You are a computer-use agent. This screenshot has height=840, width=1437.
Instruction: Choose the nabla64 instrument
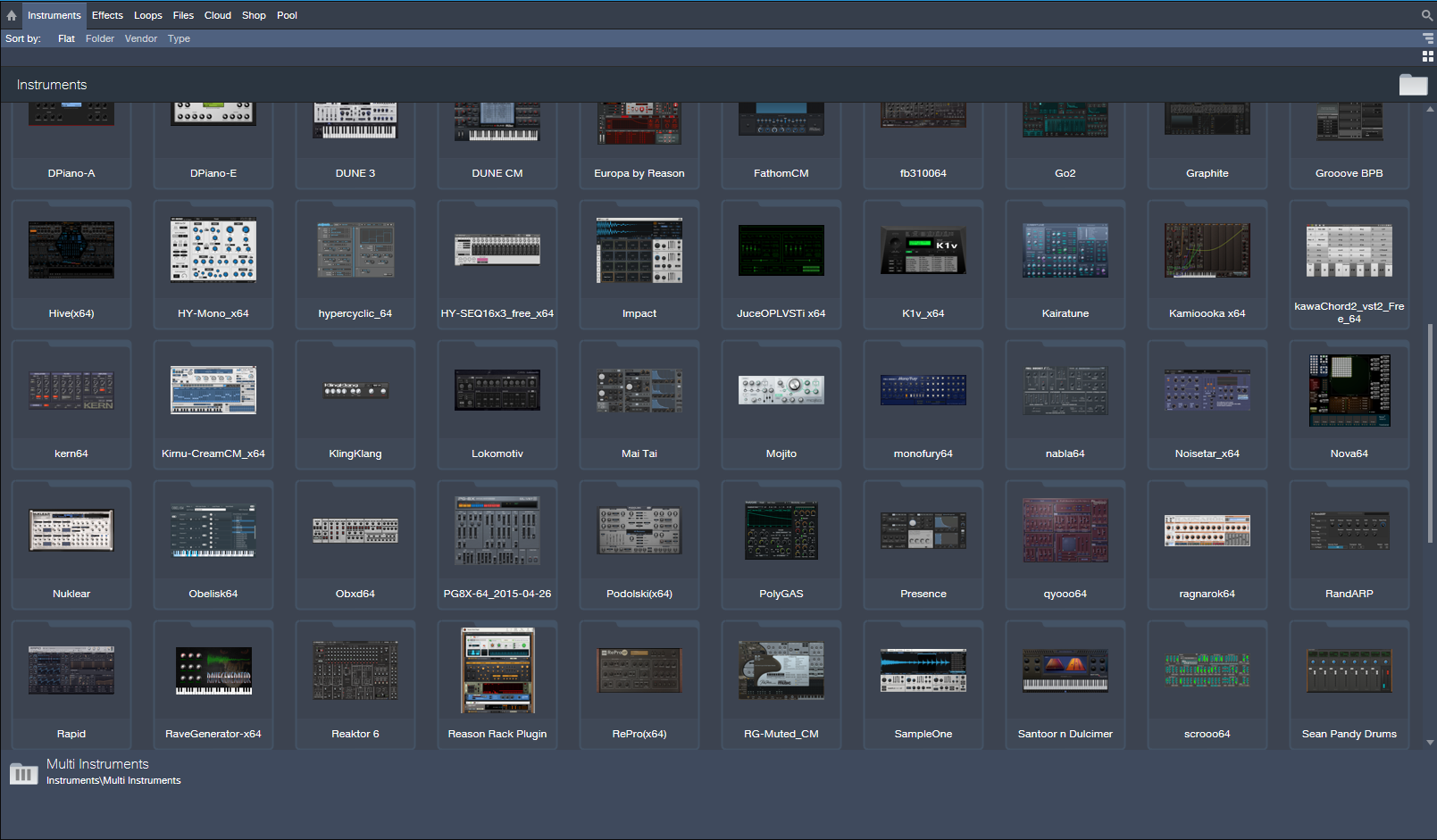(1065, 405)
